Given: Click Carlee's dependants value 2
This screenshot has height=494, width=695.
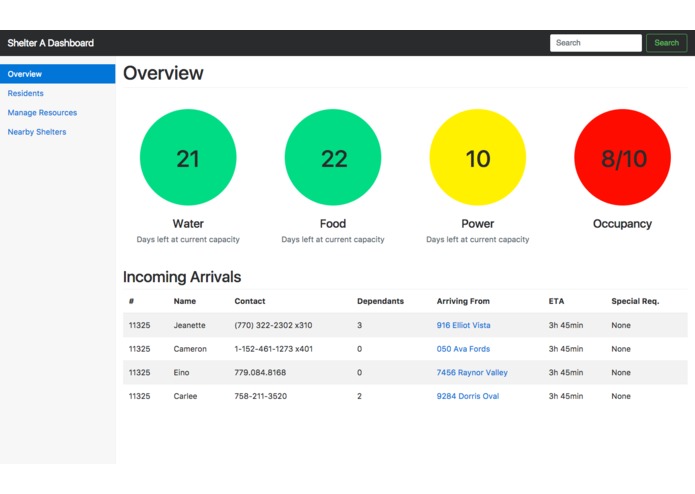Looking at the screenshot, I should point(359,396).
